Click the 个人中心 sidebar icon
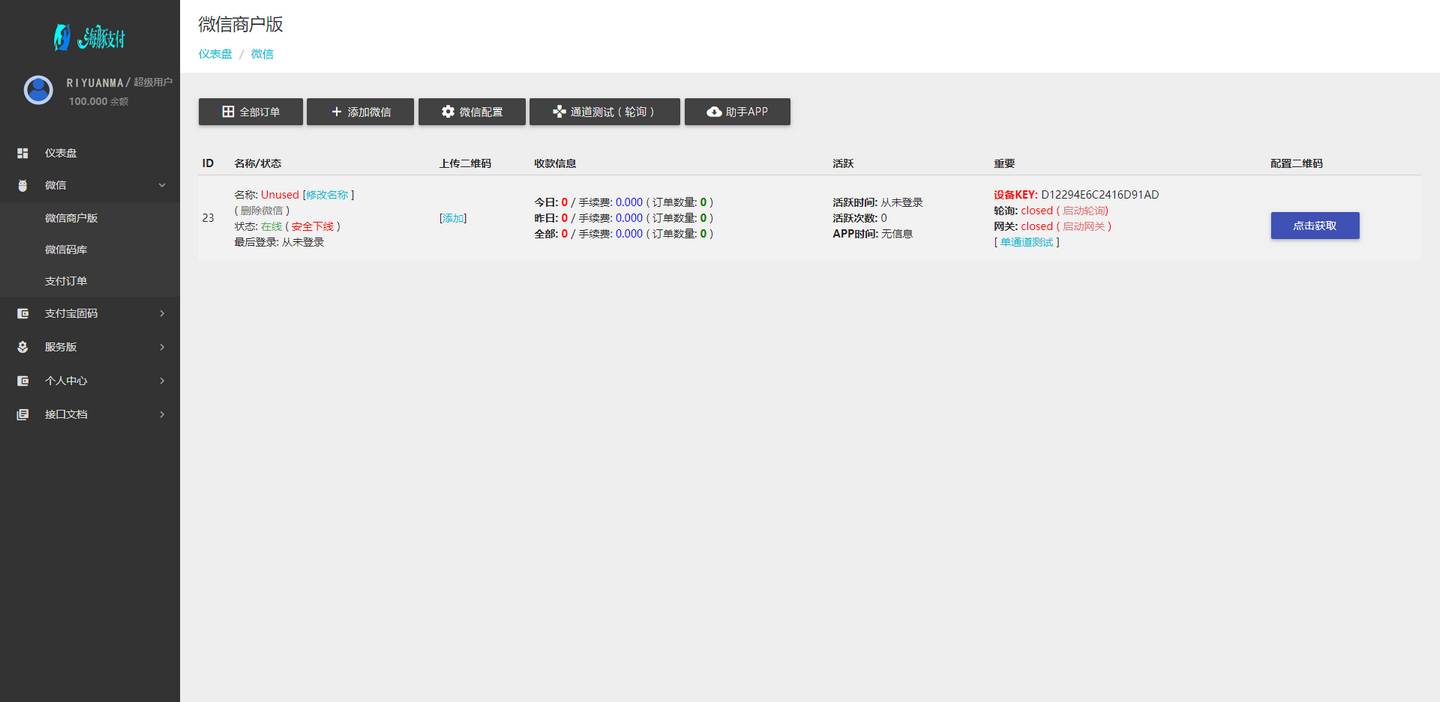 click(22, 381)
